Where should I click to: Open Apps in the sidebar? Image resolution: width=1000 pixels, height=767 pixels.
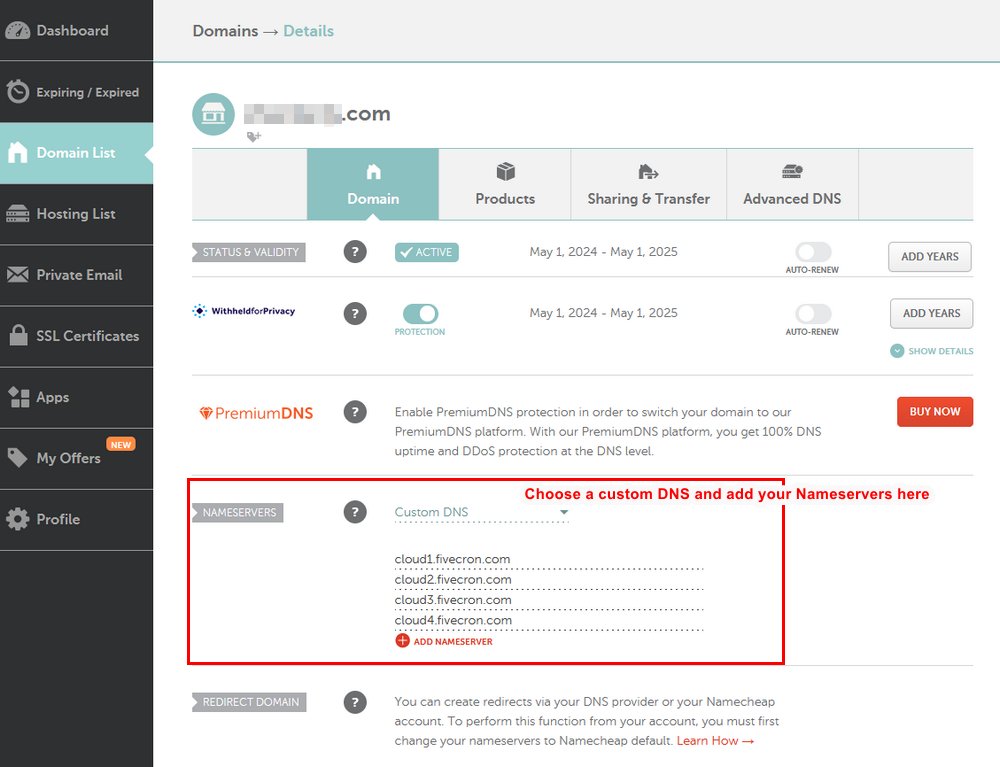(x=77, y=397)
